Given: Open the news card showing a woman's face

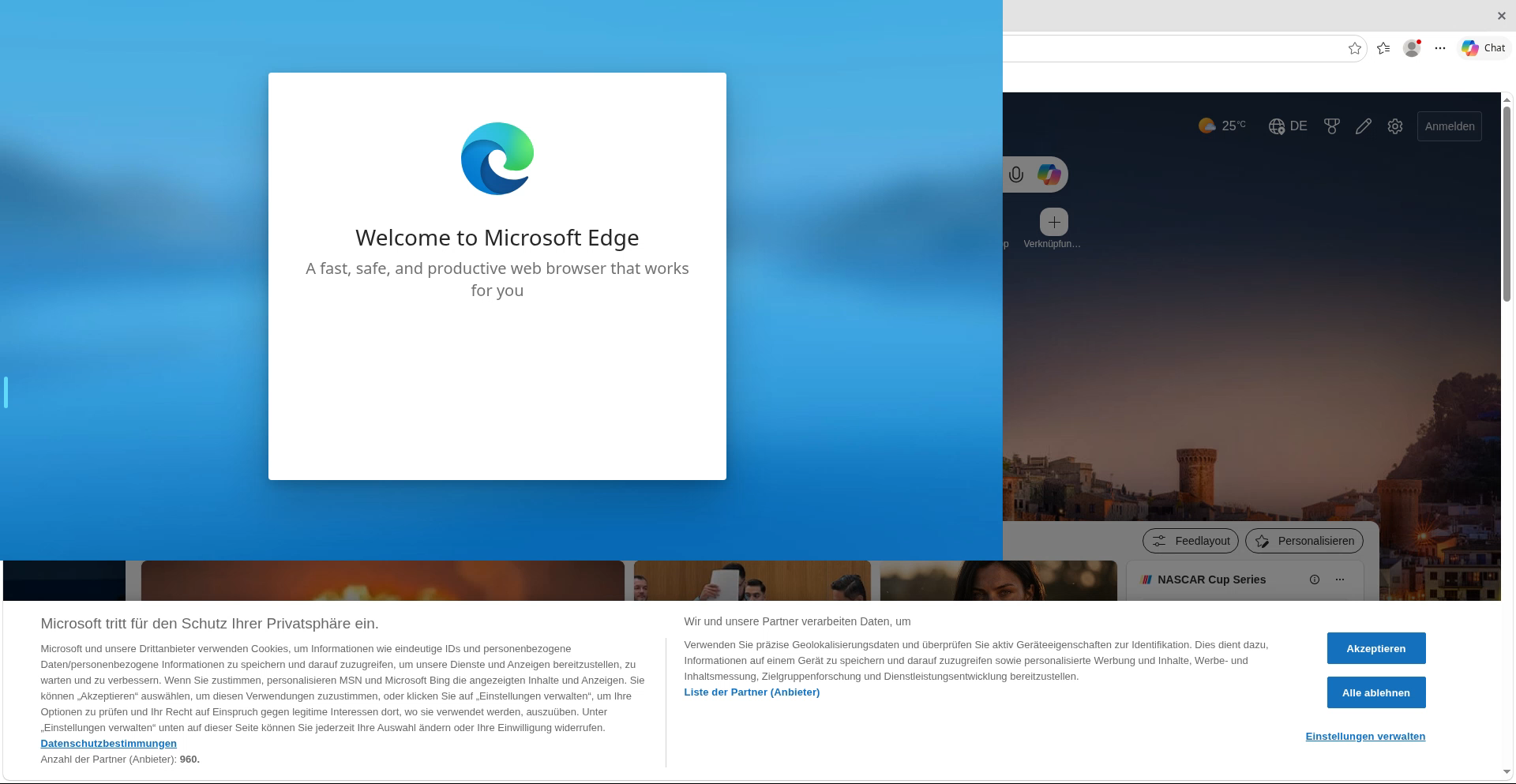Looking at the screenshot, I should [x=999, y=580].
